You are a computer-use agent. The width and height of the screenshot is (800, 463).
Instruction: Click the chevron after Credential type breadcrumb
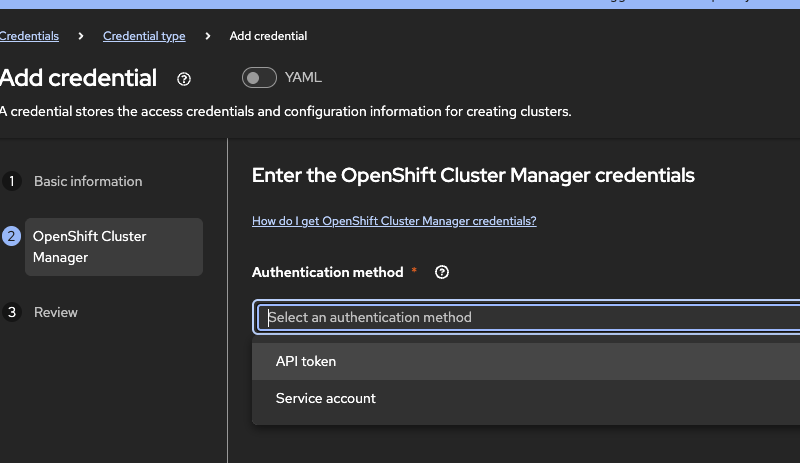tap(208, 36)
